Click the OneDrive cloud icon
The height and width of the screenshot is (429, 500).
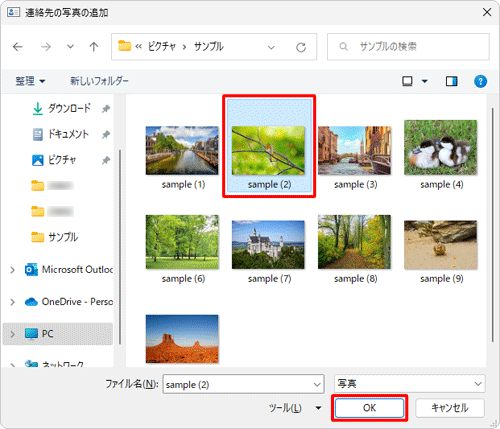pos(31,302)
